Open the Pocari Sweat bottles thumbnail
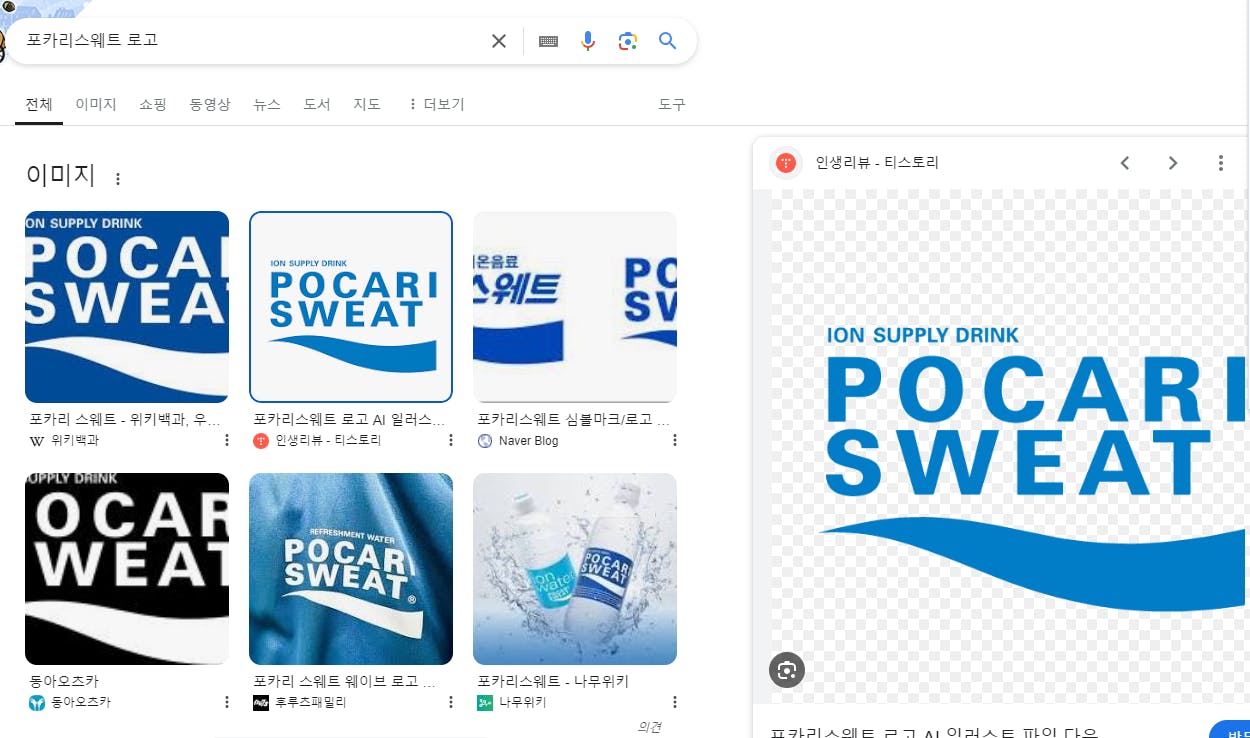This screenshot has height=738, width=1250. pyautogui.click(x=575, y=569)
